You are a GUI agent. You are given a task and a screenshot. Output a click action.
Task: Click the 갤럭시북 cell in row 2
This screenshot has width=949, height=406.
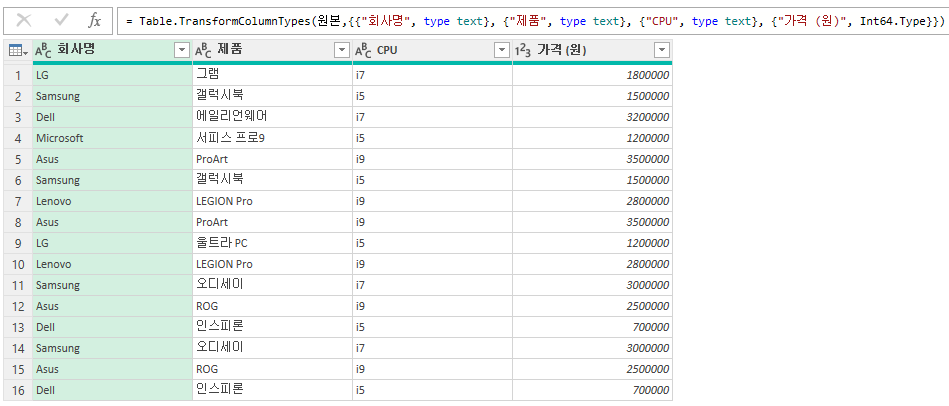(x=272, y=96)
